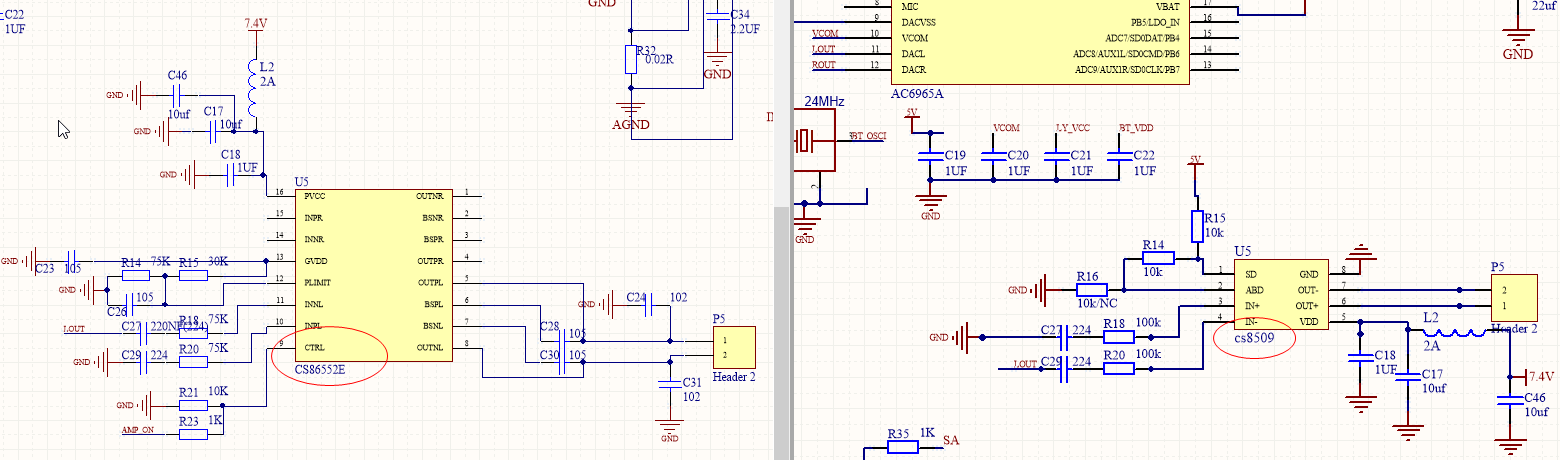
Task: Select the ABD pin label
Action: pyautogui.click(x=1253, y=288)
